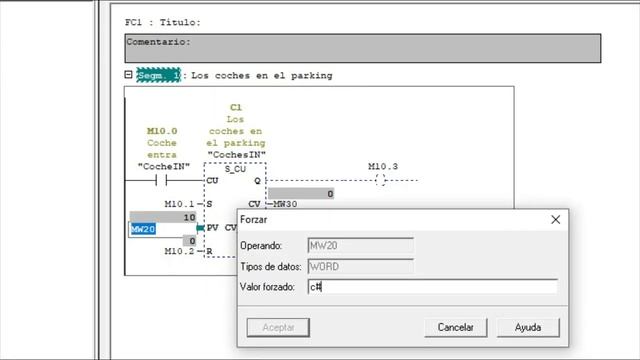Click the M10.1 operand at S input
Image resolution: width=640 pixels, height=360 pixels.
point(179,204)
